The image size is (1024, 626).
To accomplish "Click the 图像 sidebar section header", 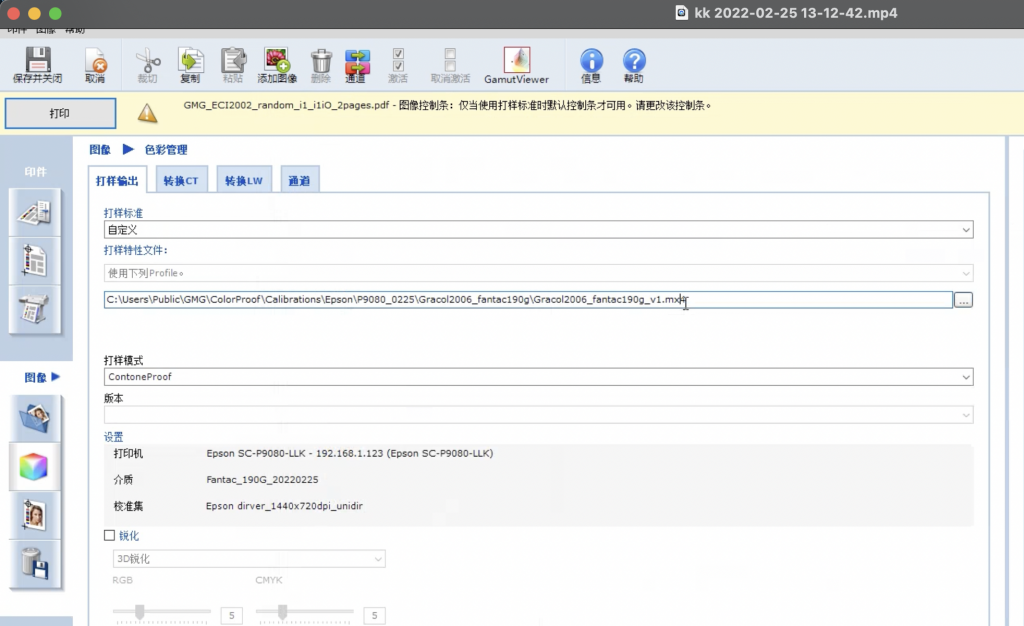I will [42, 377].
